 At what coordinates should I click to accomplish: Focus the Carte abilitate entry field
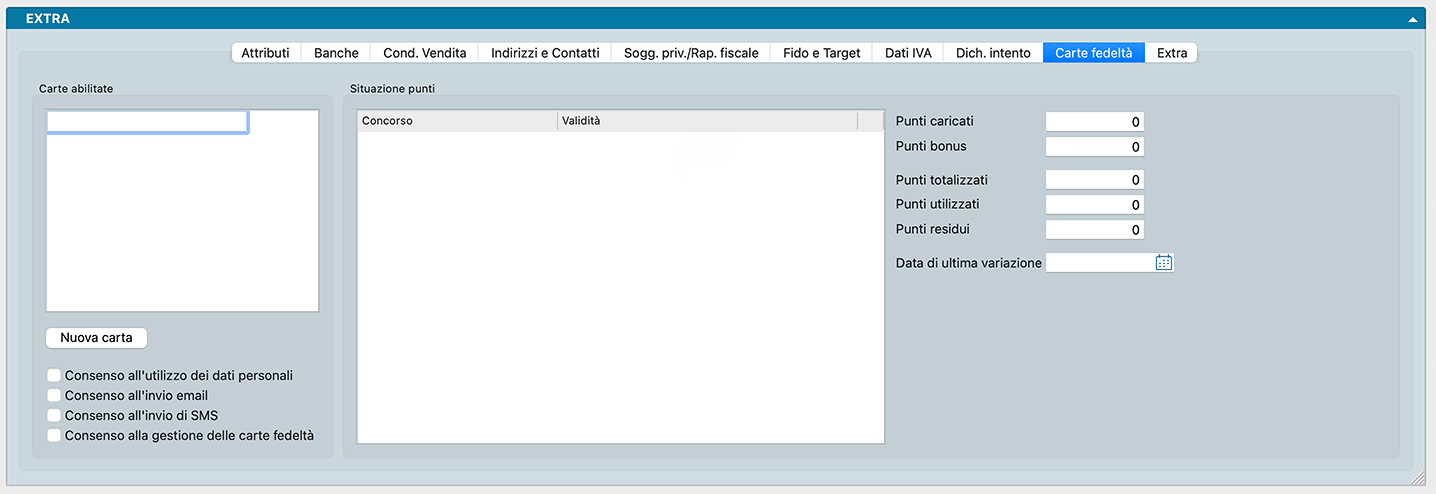click(147, 122)
